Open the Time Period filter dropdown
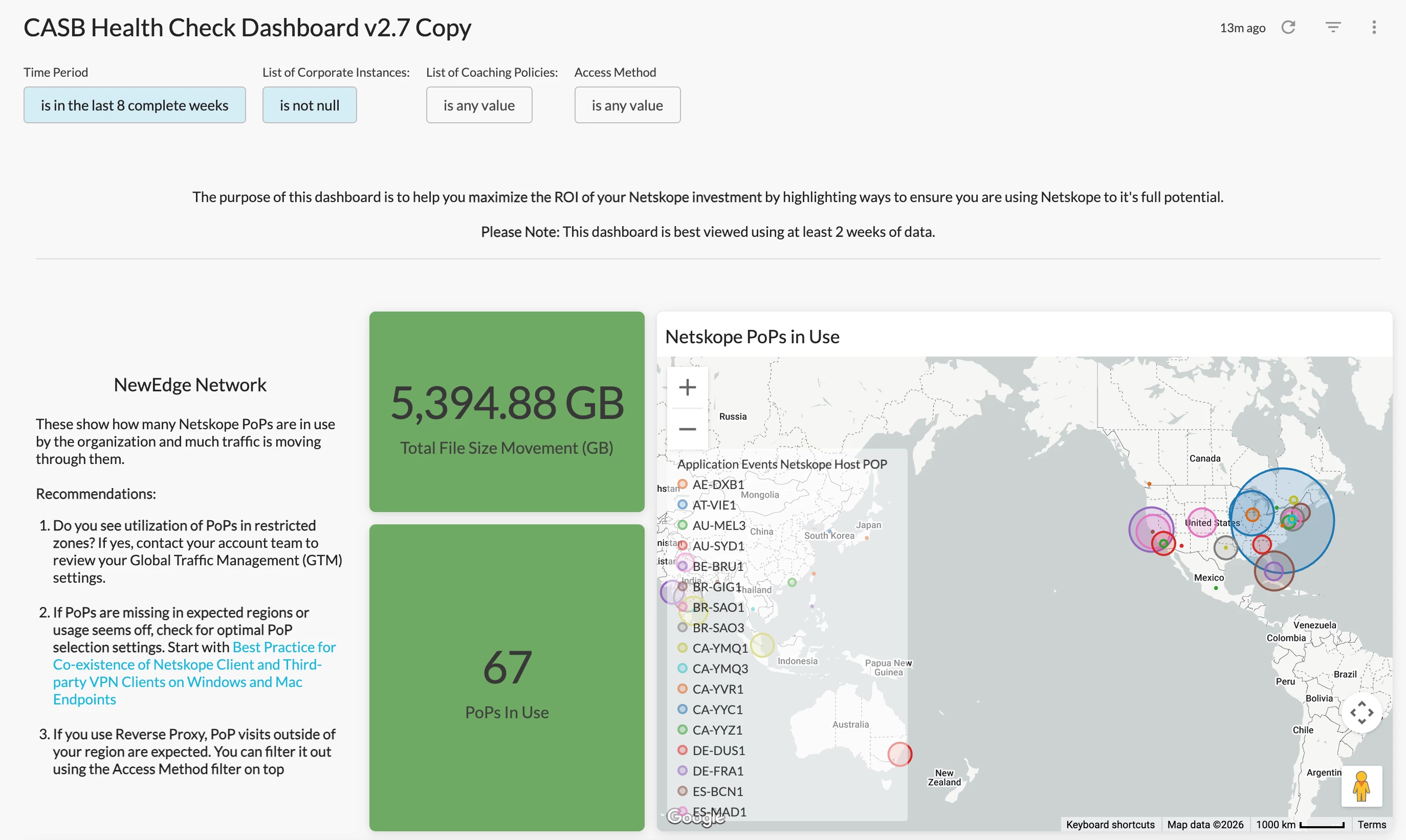The image size is (1406, 840). [x=135, y=105]
